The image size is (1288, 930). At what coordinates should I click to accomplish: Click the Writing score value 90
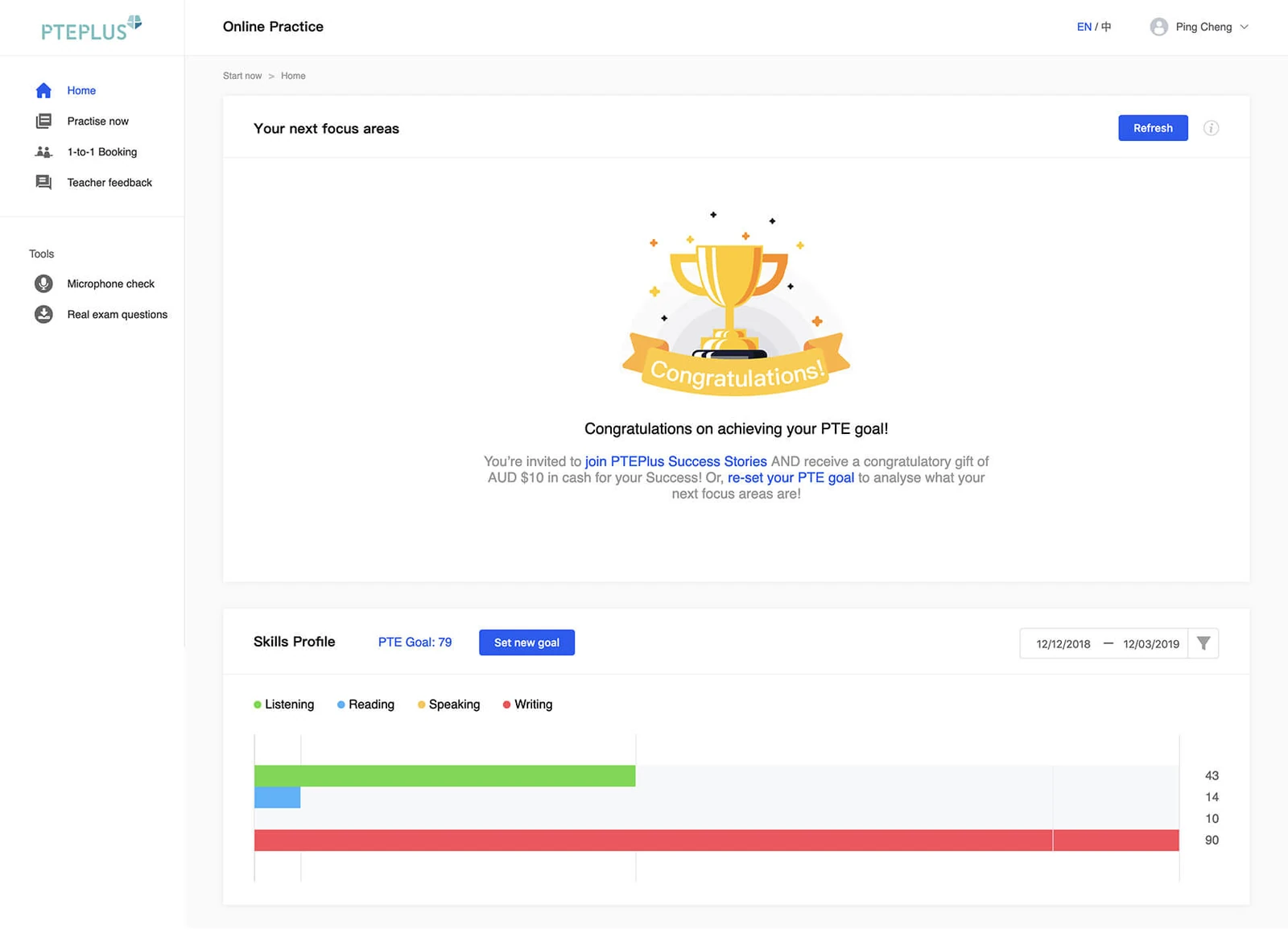[x=1212, y=840]
